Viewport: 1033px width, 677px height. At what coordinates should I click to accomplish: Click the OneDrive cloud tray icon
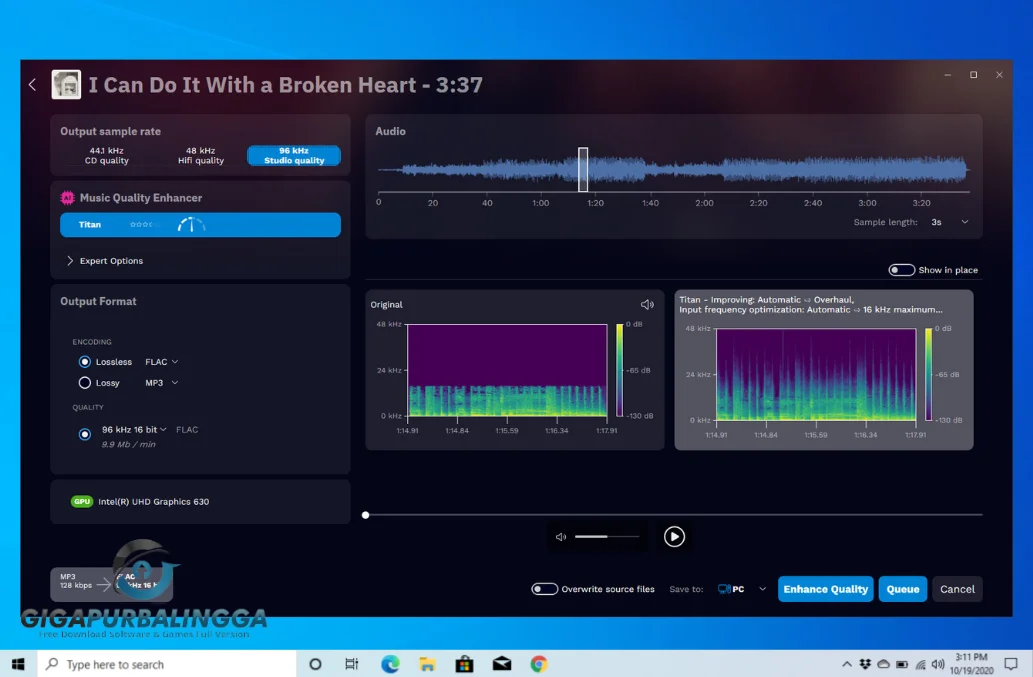[883, 664]
